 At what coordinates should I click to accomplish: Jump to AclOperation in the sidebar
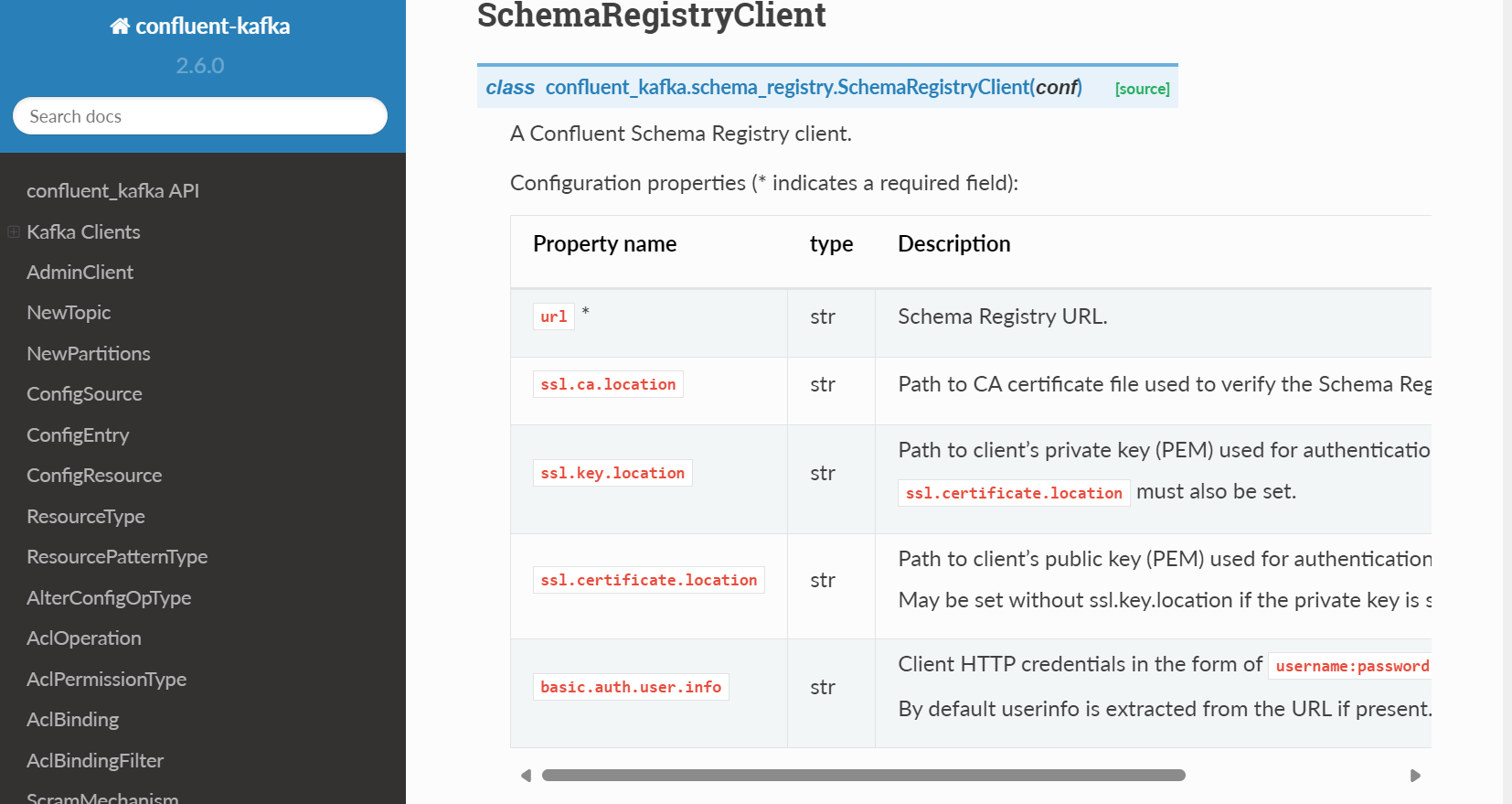[84, 638]
